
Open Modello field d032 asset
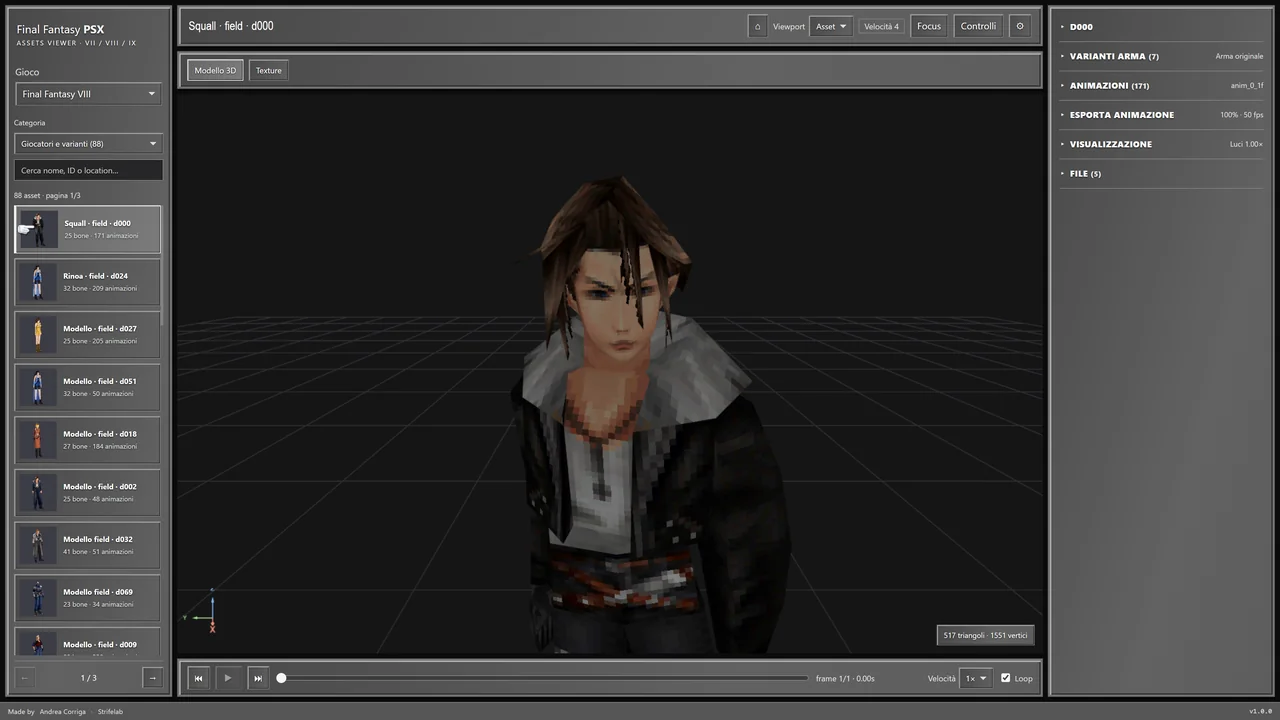point(87,545)
